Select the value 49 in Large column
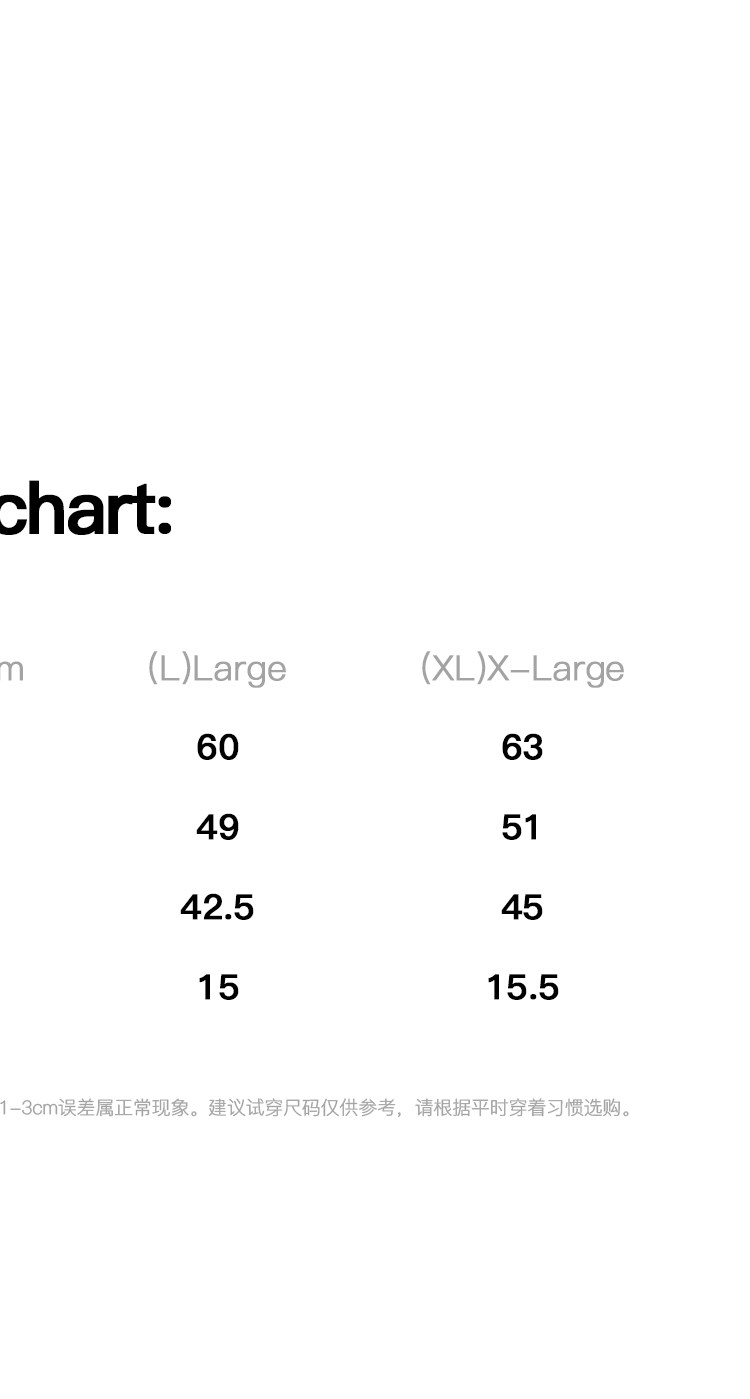This screenshot has width=750, height=1399. (x=217, y=827)
